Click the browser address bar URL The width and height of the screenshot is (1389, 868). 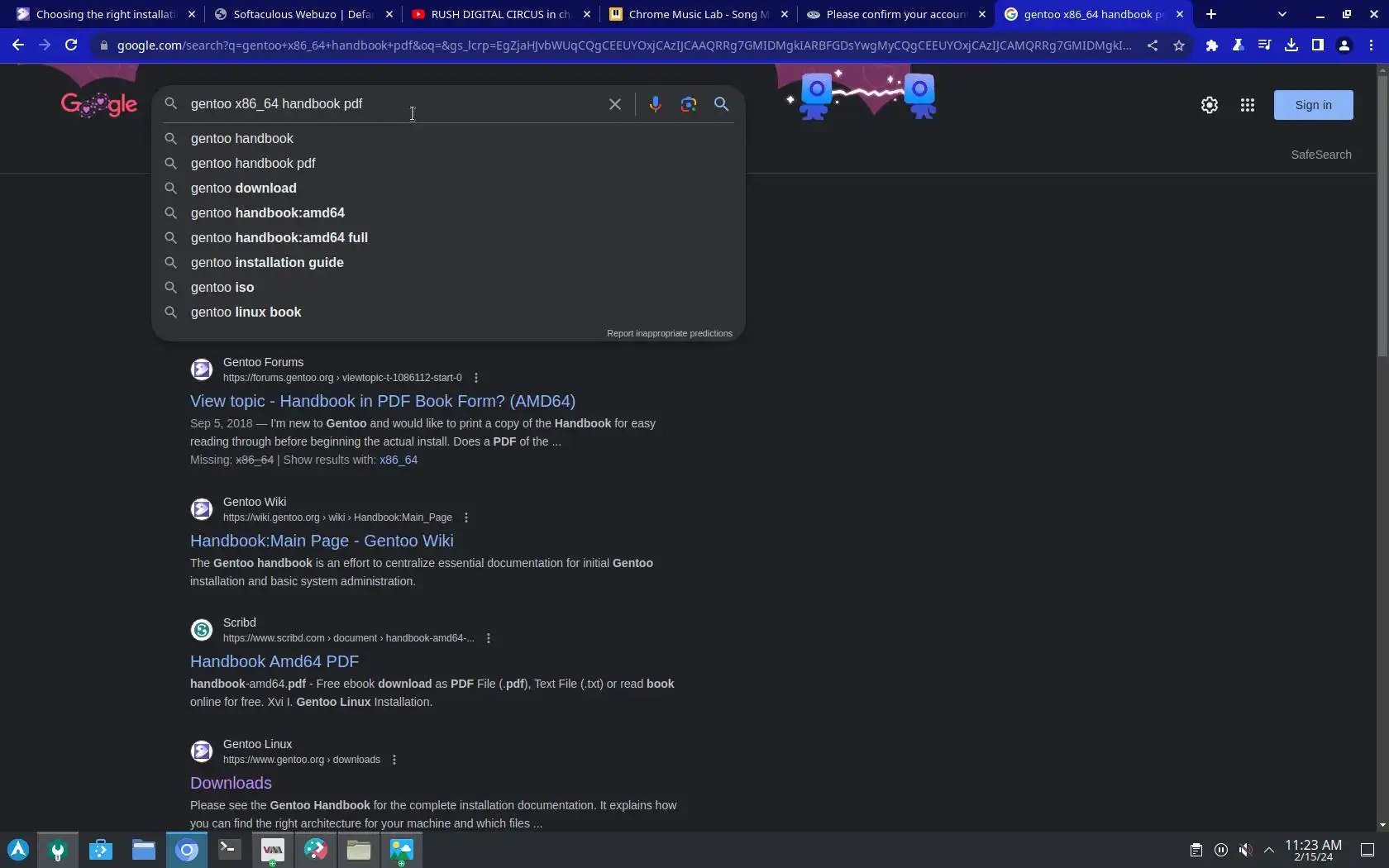pos(623,45)
